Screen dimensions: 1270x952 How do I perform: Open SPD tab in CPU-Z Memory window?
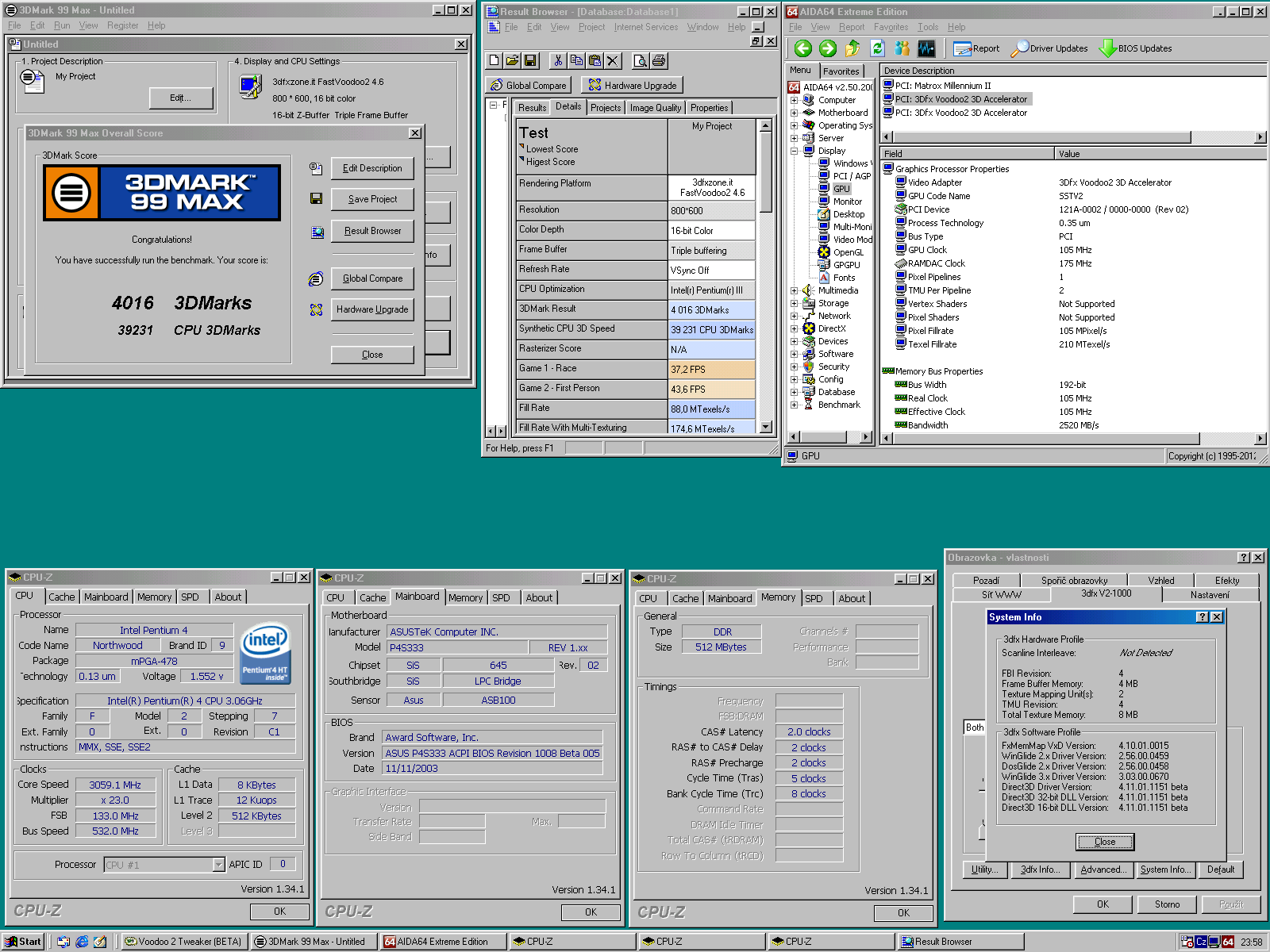[x=814, y=598]
